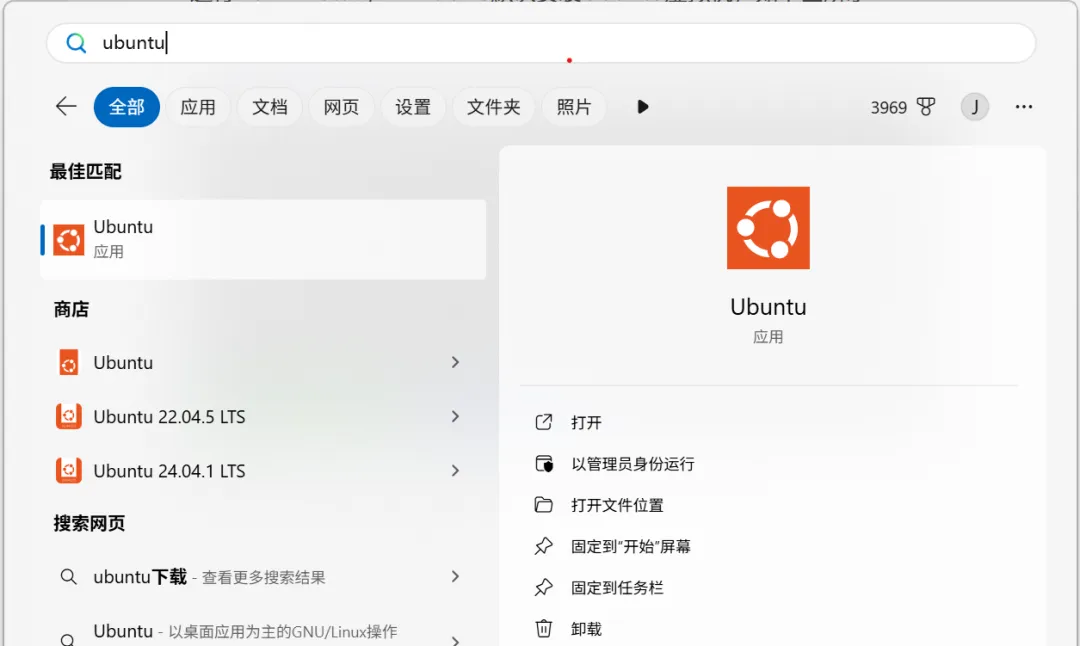Expand Ubuntu 22.04.5 LTS chevron
Image resolution: width=1080 pixels, height=646 pixels.
point(455,417)
